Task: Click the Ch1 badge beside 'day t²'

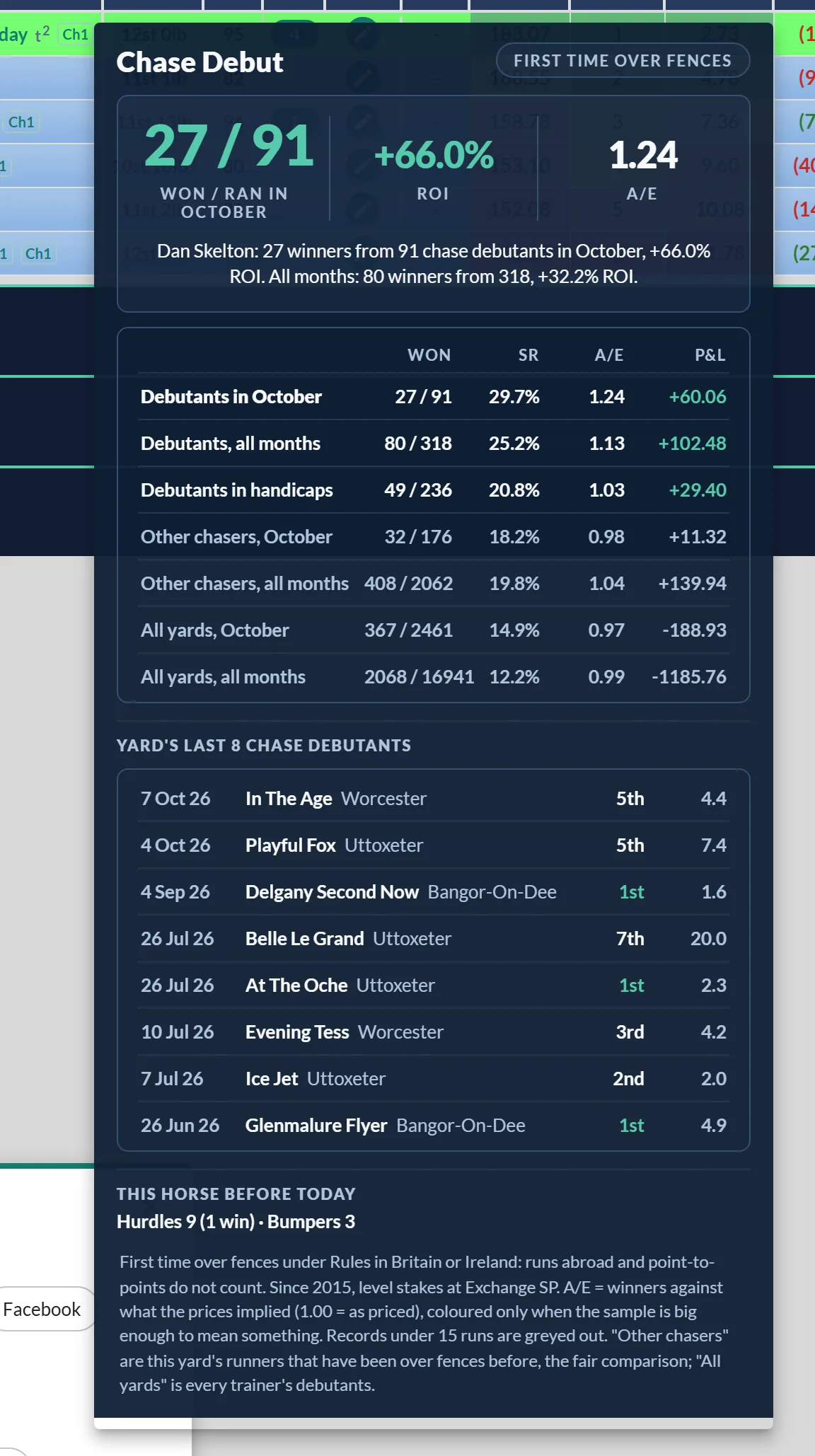Action: 75,34
